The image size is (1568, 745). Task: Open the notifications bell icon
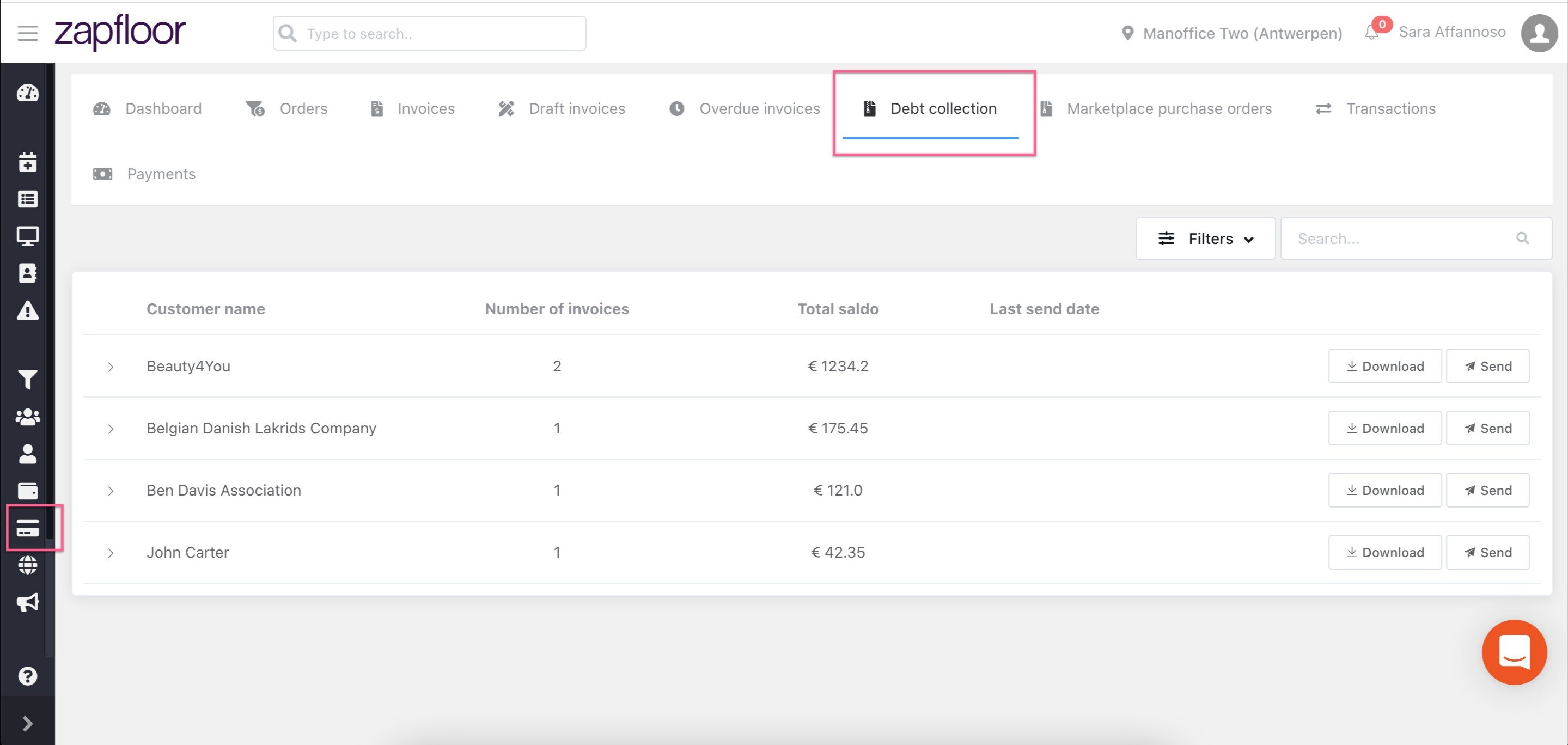coord(1371,33)
